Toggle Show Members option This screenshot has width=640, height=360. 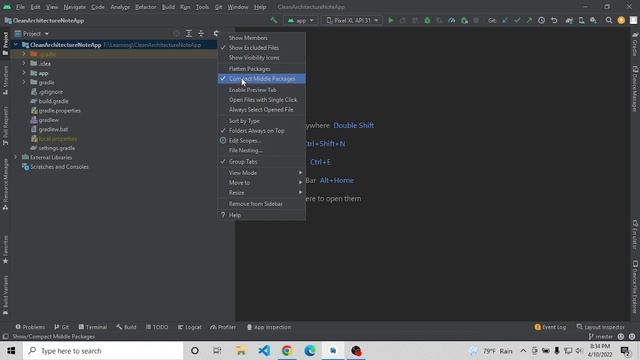[261, 38]
